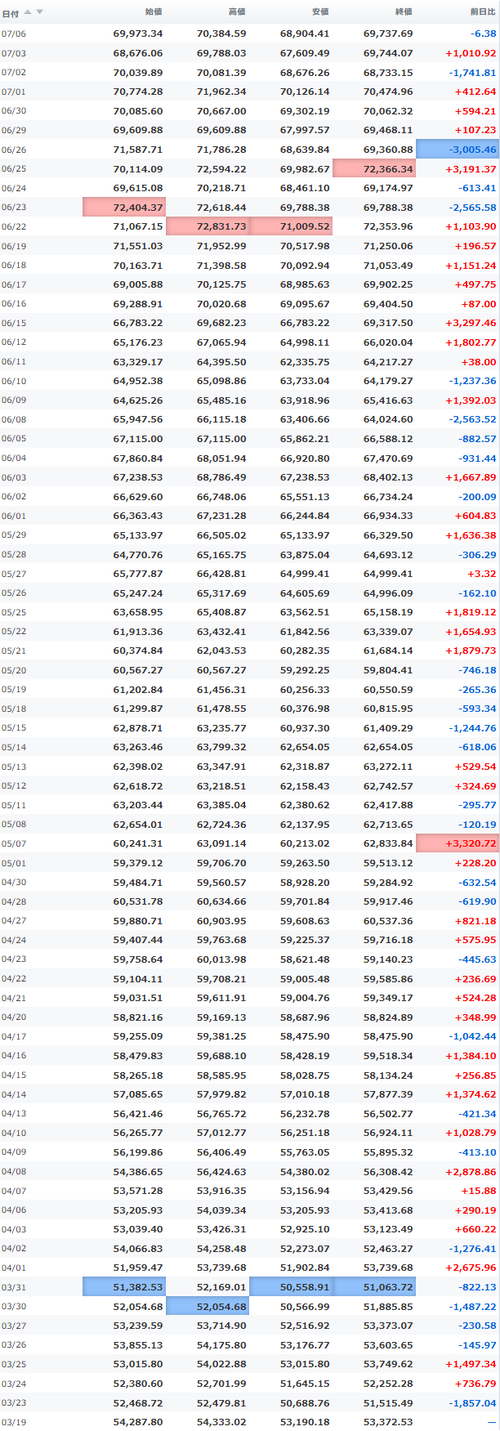The height and width of the screenshot is (1431, 500).
Task: Click the 前日比 column header
Action: click(482, 12)
